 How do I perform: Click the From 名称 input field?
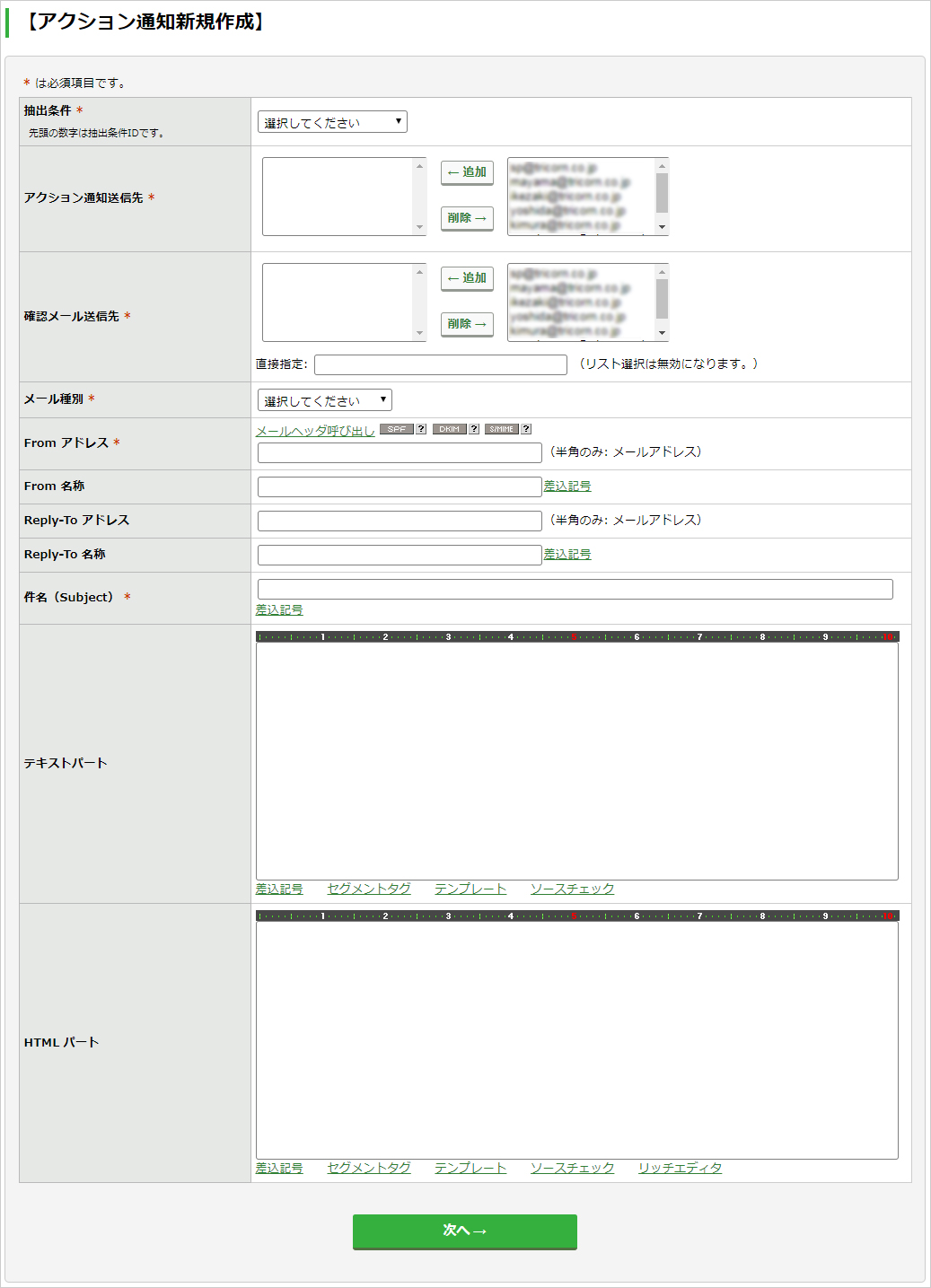coord(400,486)
